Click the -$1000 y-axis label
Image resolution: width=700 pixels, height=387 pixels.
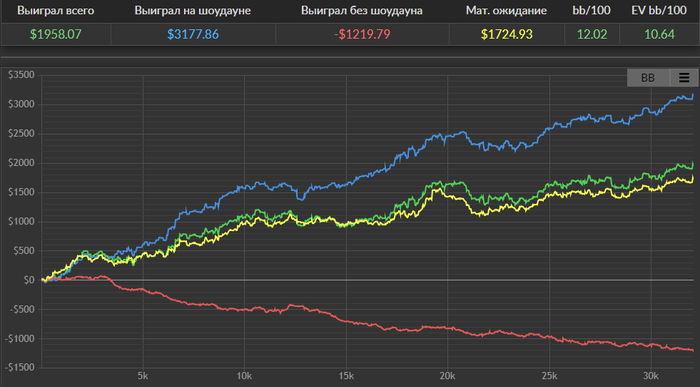(x=20, y=339)
